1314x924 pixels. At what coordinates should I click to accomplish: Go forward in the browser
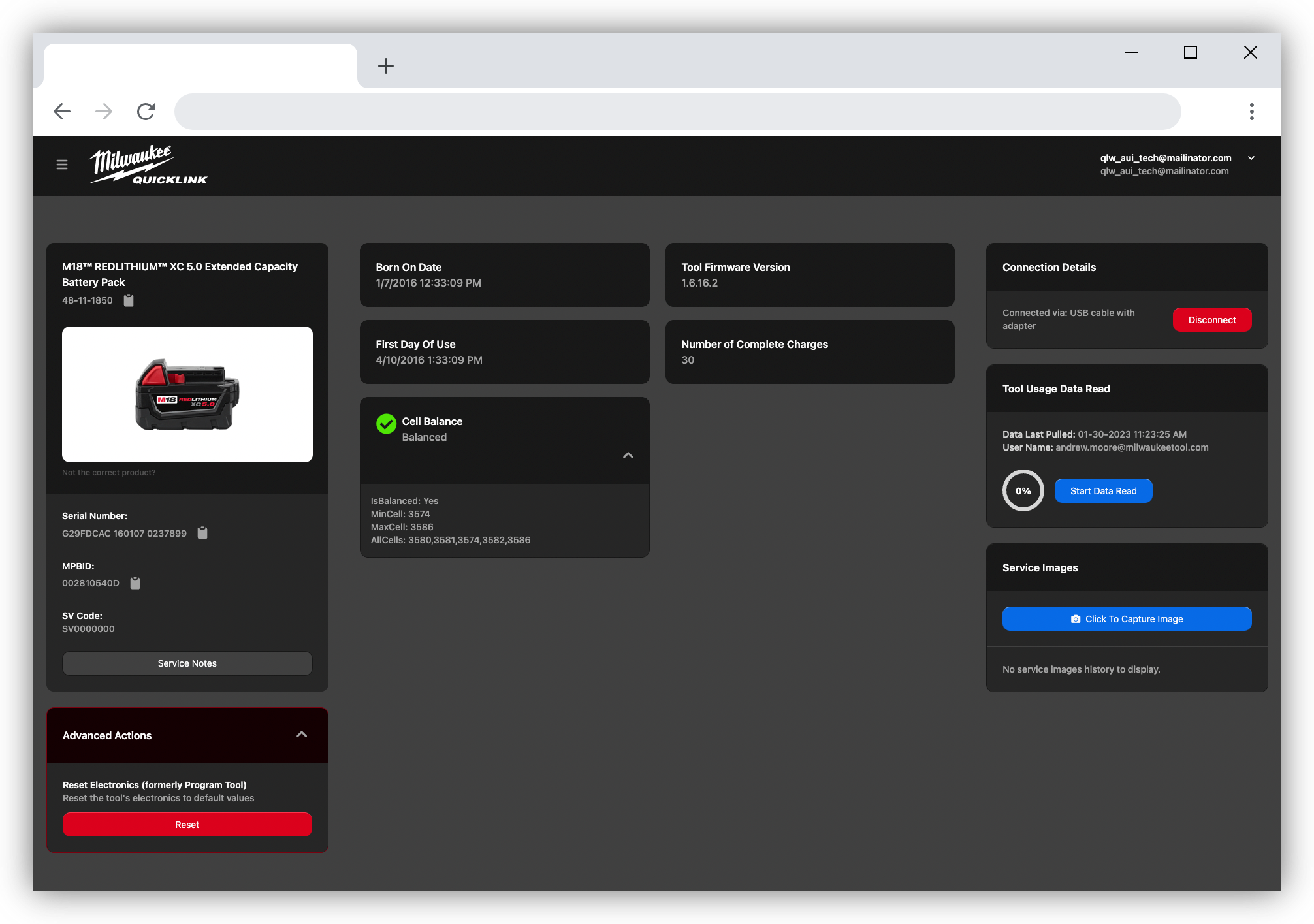[104, 112]
